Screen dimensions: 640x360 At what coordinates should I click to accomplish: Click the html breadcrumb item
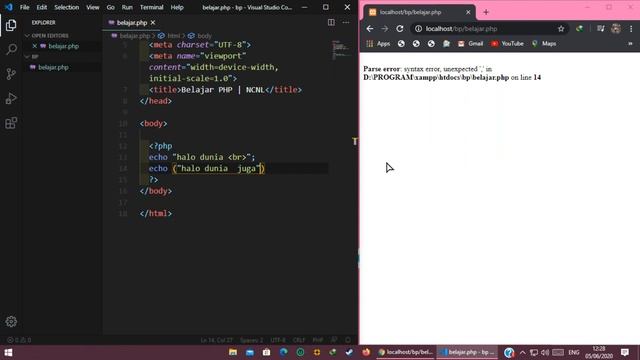pos(173,36)
